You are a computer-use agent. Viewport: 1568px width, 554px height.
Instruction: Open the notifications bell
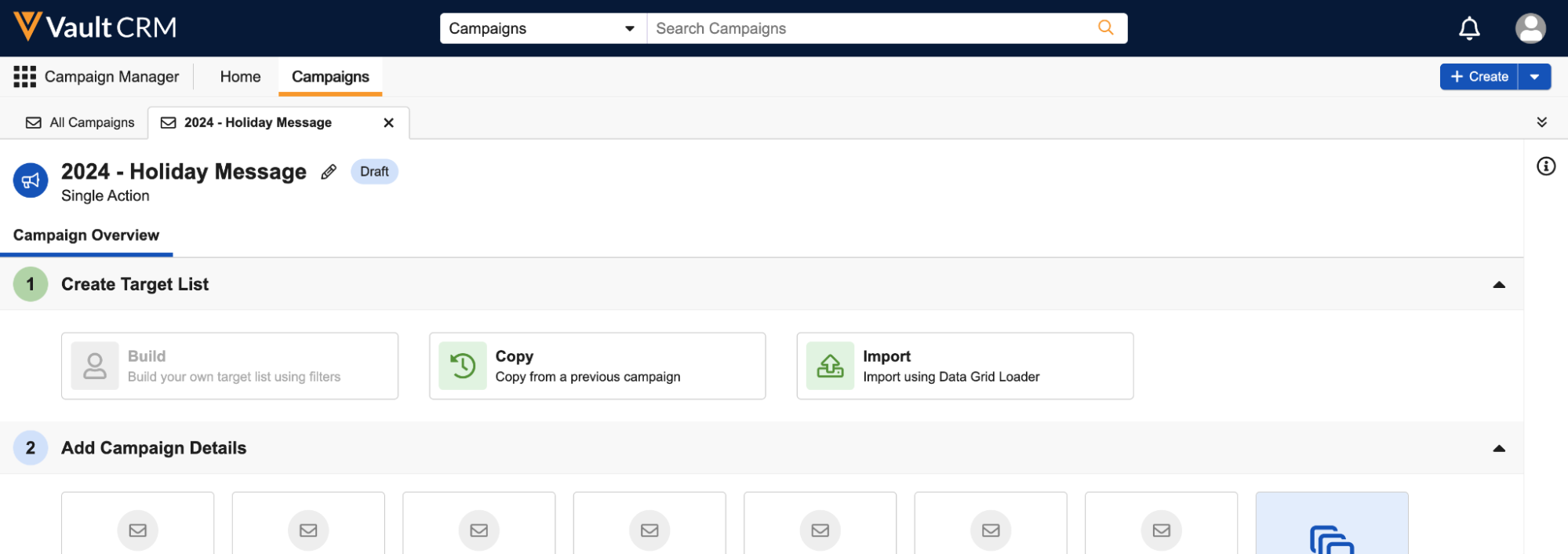click(x=1468, y=29)
